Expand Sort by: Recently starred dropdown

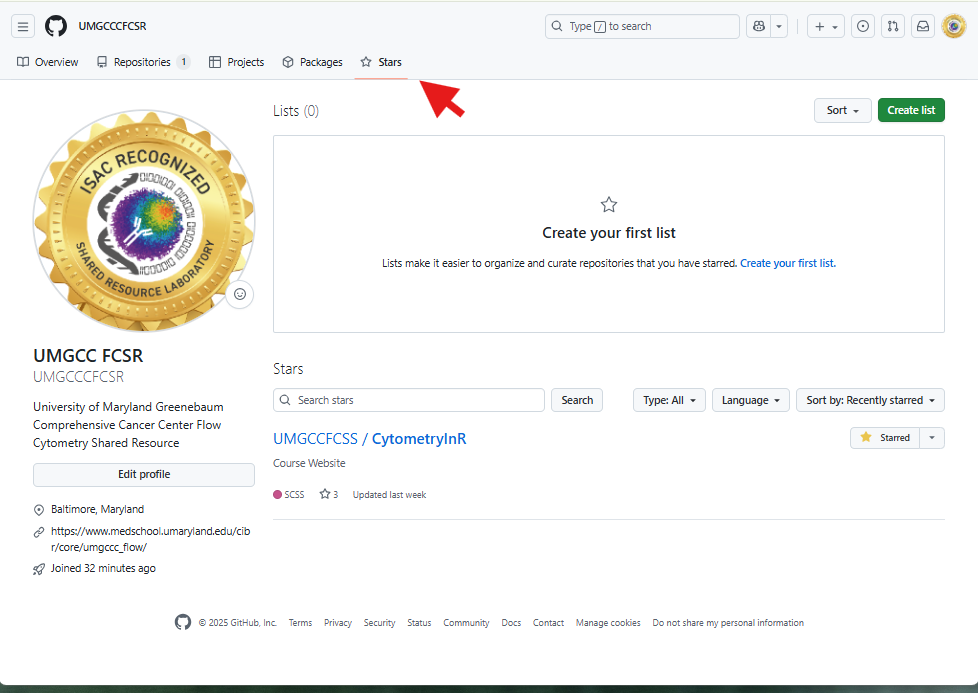[x=870, y=400]
